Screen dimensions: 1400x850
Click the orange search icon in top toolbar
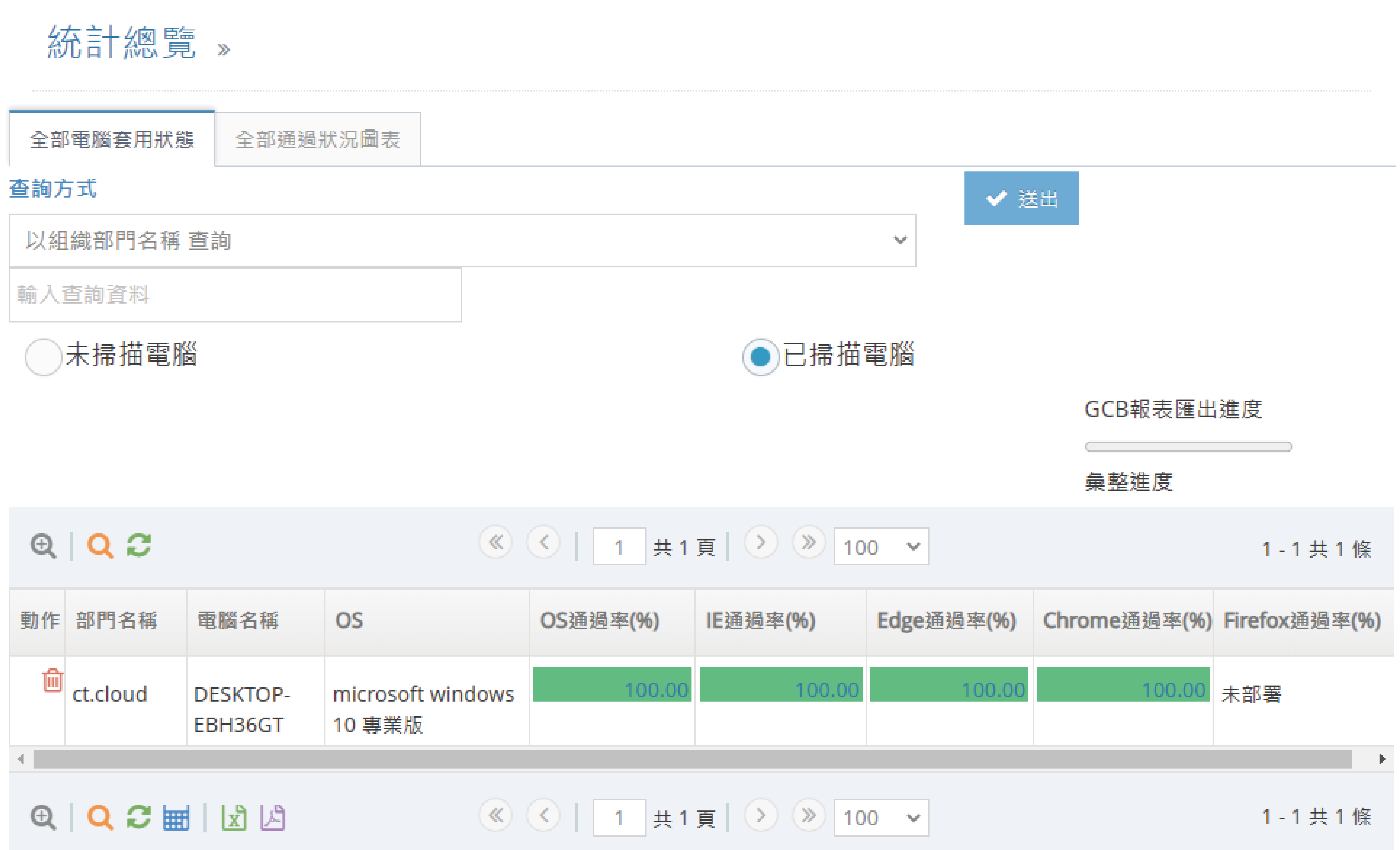click(x=100, y=546)
